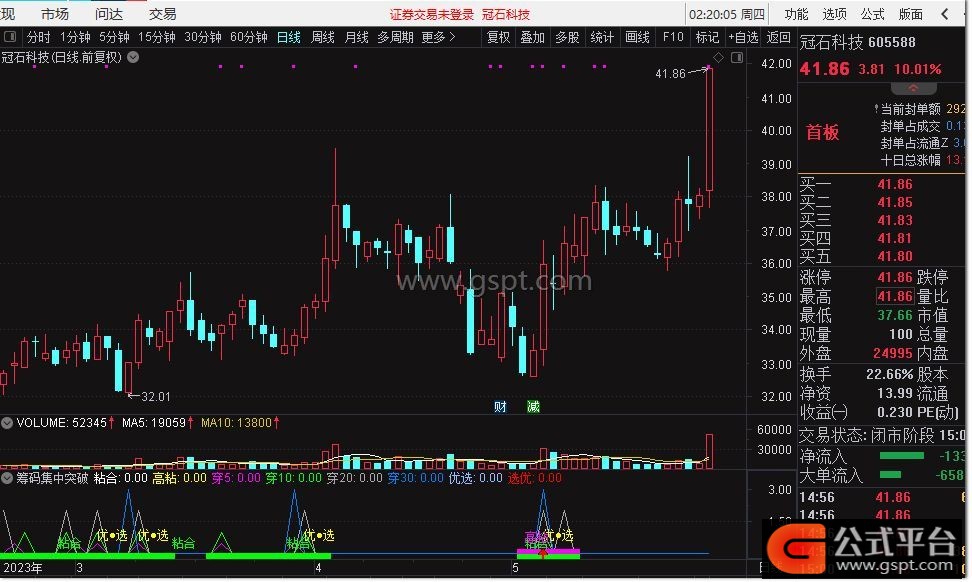The image size is (972, 582).
Task: Collapse the red up-chevron info panel handle
Action: [x=913, y=88]
